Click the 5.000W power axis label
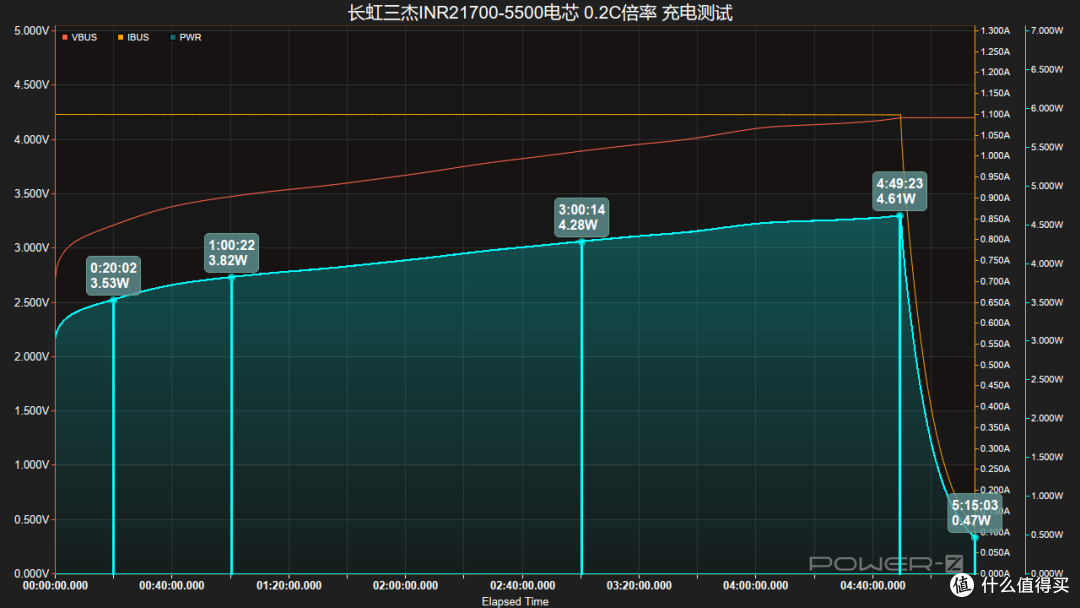 (1047, 186)
